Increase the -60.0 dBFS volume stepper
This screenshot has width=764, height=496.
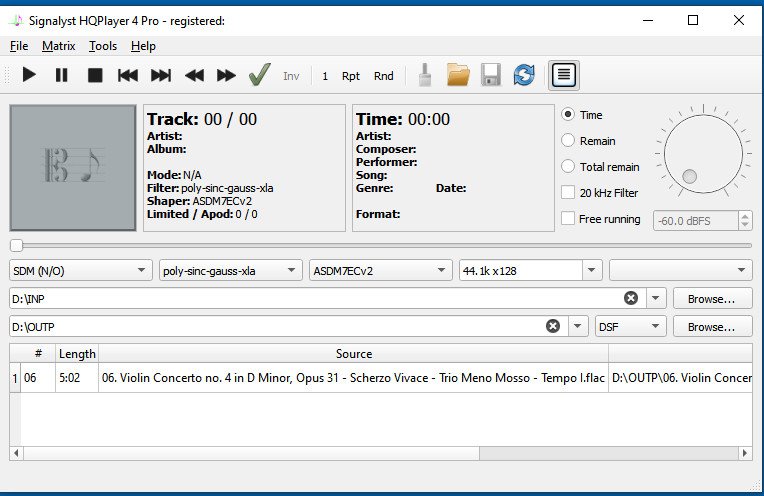pyautogui.click(x=745, y=216)
